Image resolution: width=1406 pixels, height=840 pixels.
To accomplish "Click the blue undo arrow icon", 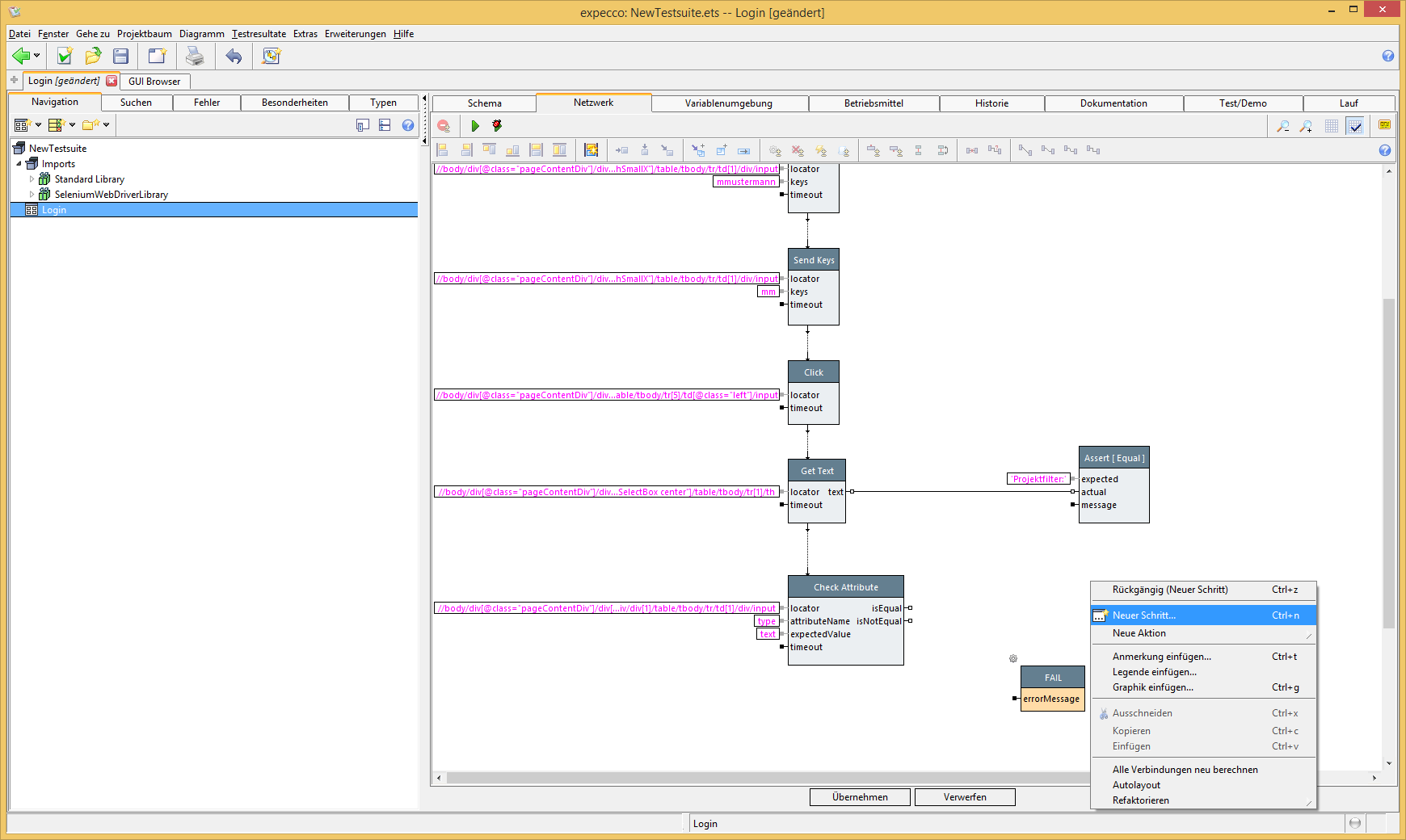I will tap(234, 56).
